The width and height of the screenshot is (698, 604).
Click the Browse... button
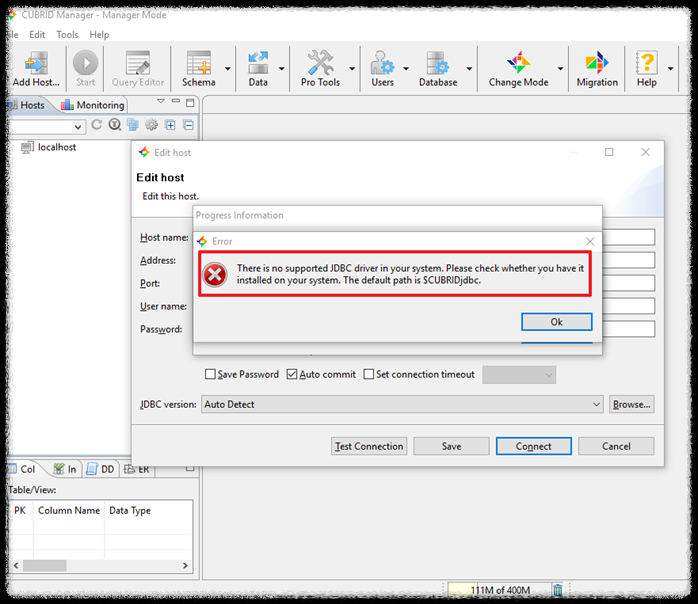[632, 404]
